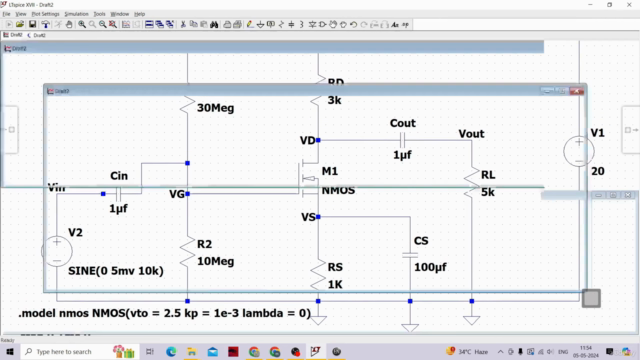The image size is (640, 360).
Task: Save the schematic with the floppy disk icon
Action: (x=32, y=24)
